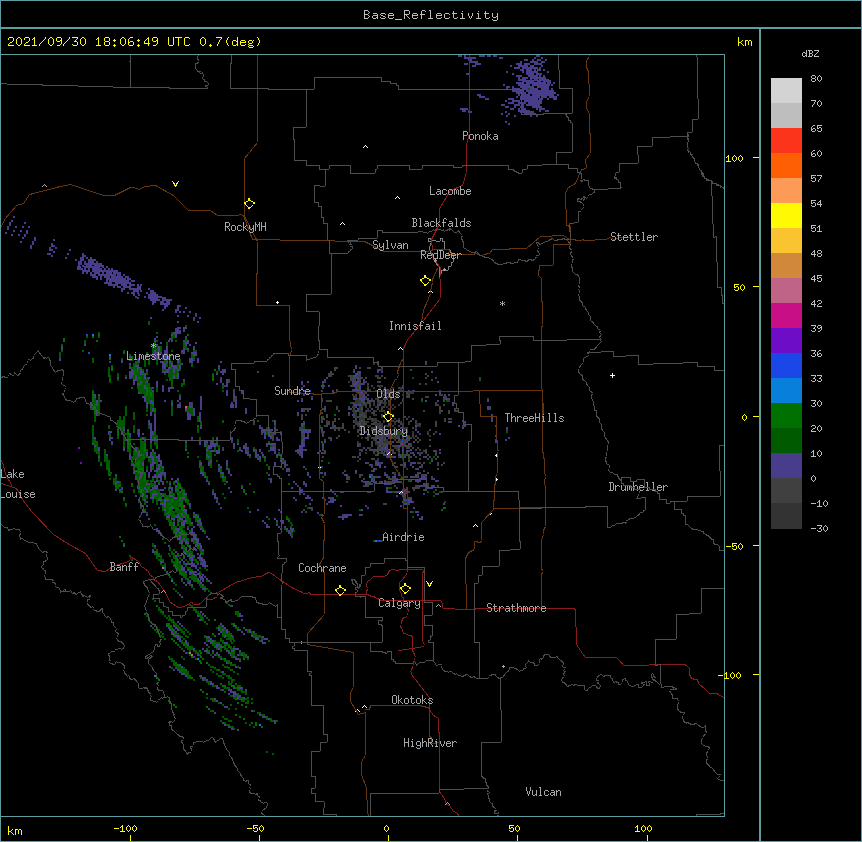Click the Olds town label

388,394
